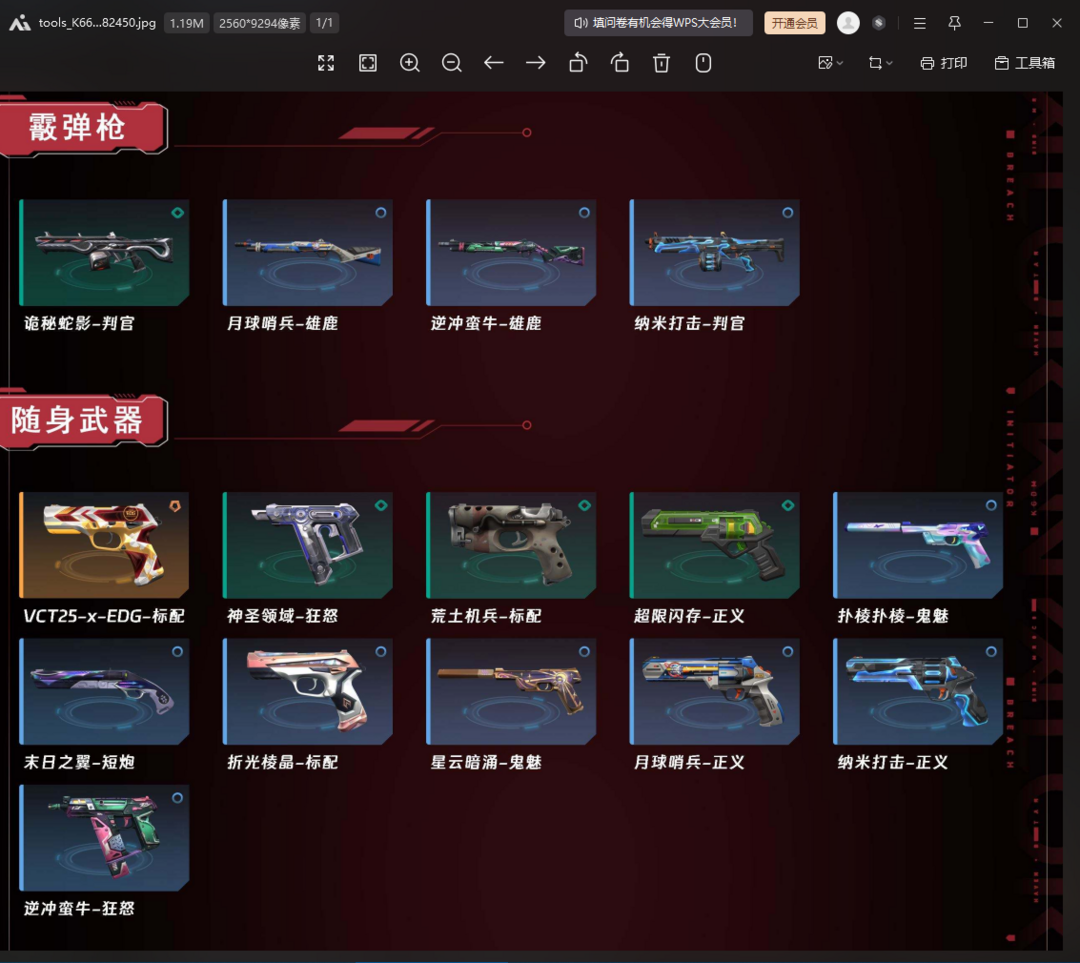
Task: Click the hexagon skin icon near avatar
Action: click(x=878, y=23)
